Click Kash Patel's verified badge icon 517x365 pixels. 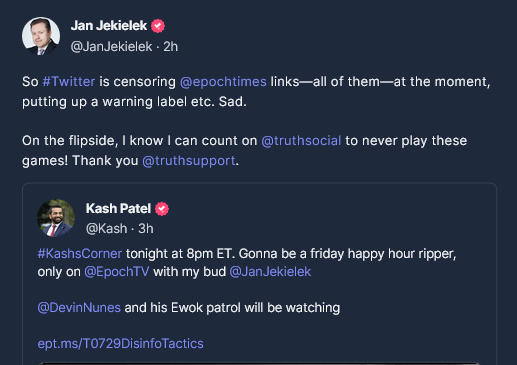[x=162, y=209]
